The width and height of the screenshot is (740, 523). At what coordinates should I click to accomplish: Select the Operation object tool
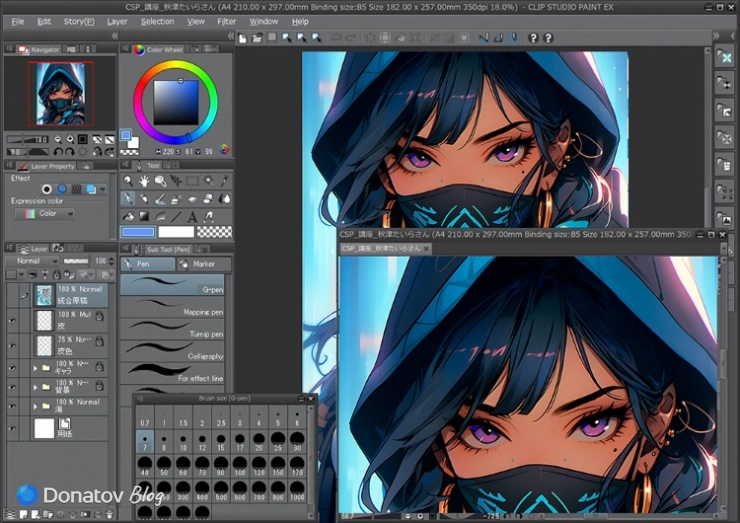(x=160, y=181)
